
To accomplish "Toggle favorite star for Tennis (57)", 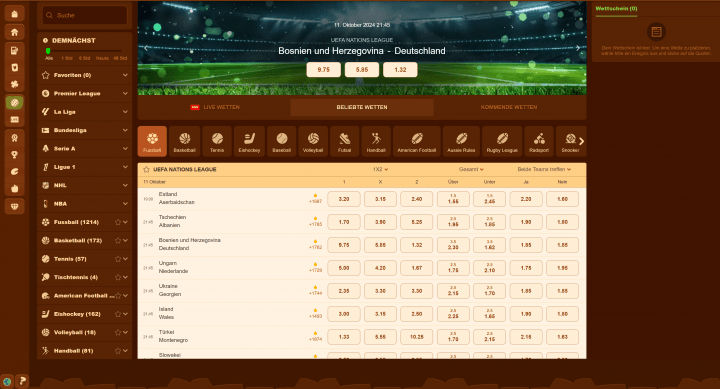I will coord(118,259).
